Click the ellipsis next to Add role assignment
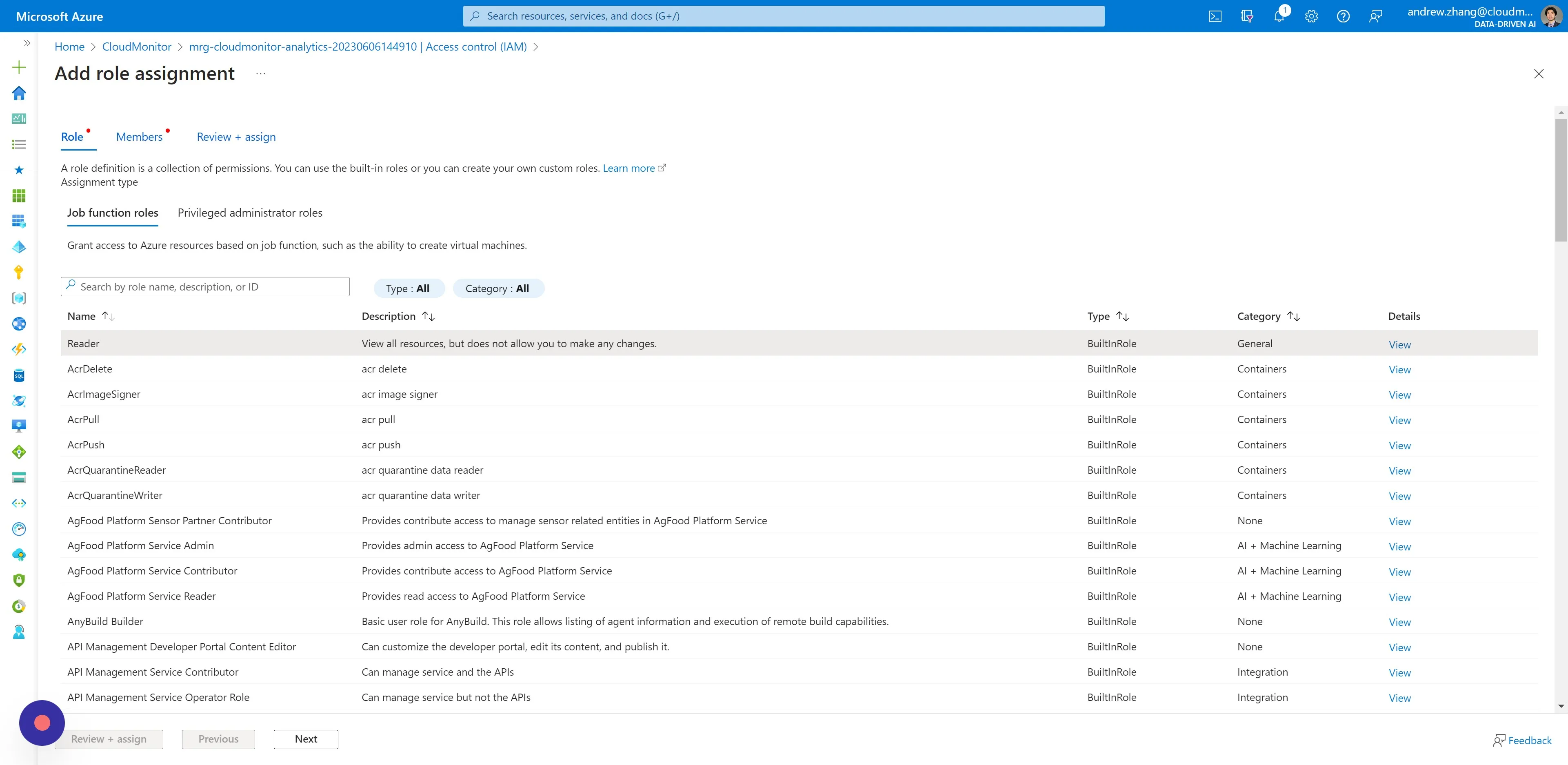 260,73
